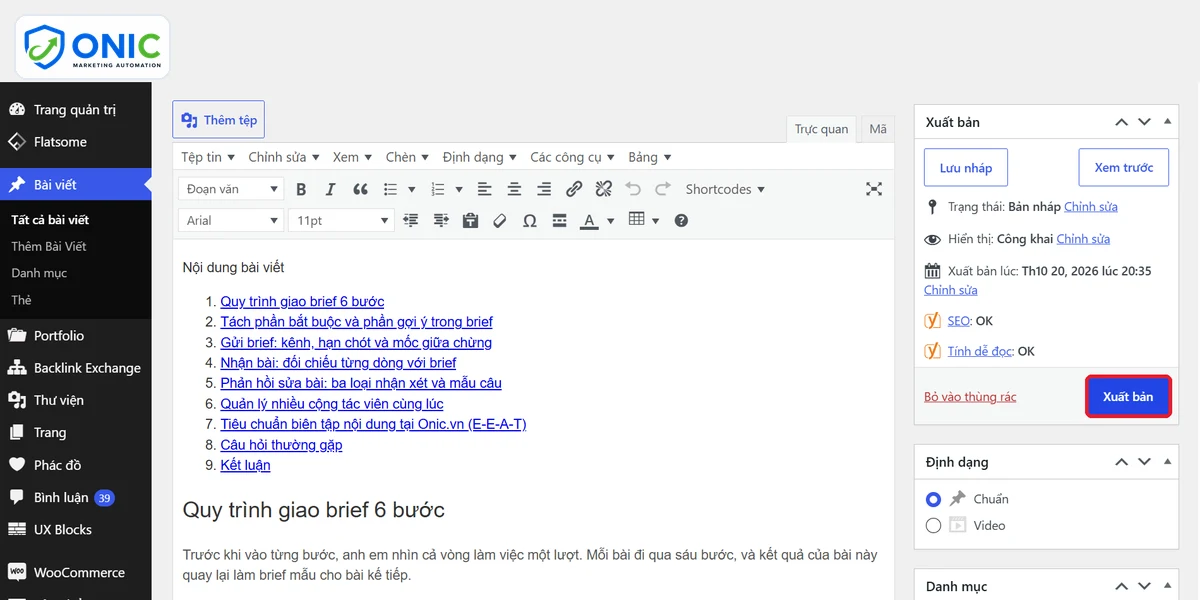Undo the last edit

633,189
